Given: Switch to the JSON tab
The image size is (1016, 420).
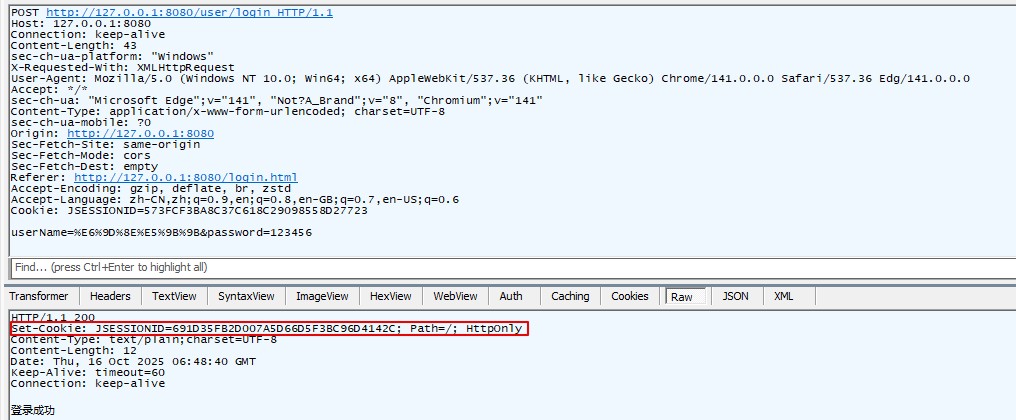Looking at the screenshot, I should point(735,296).
